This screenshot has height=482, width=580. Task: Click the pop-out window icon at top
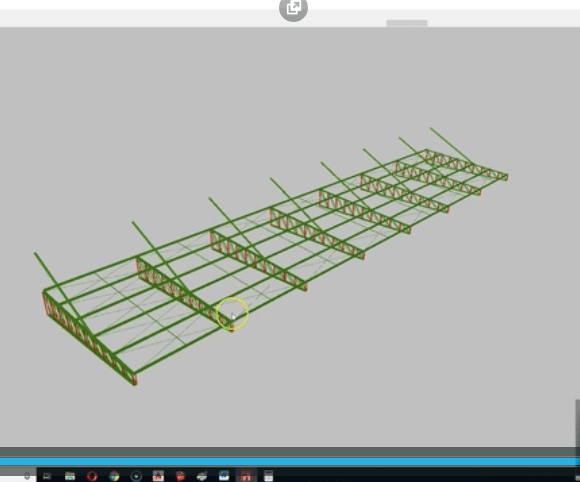293,8
